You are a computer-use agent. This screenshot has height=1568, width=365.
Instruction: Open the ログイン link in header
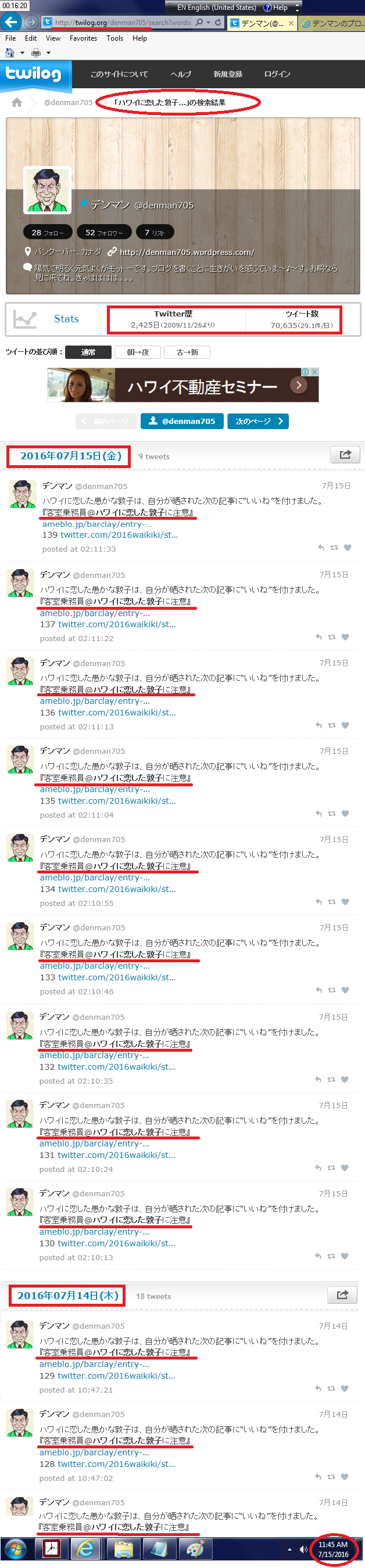coord(277,74)
